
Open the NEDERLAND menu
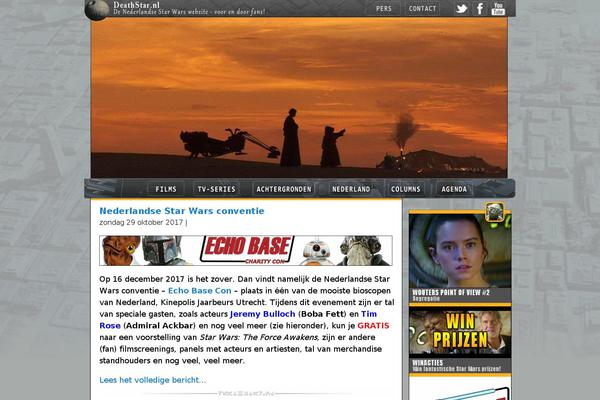click(x=351, y=189)
